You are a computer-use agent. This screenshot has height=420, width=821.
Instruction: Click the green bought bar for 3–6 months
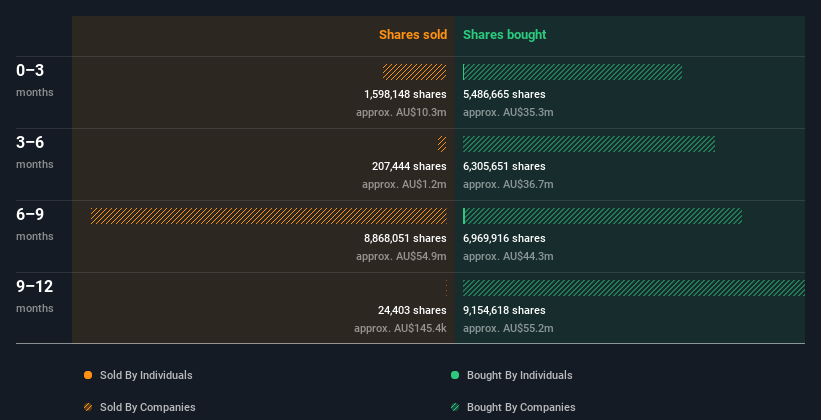pyautogui.click(x=589, y=144)
